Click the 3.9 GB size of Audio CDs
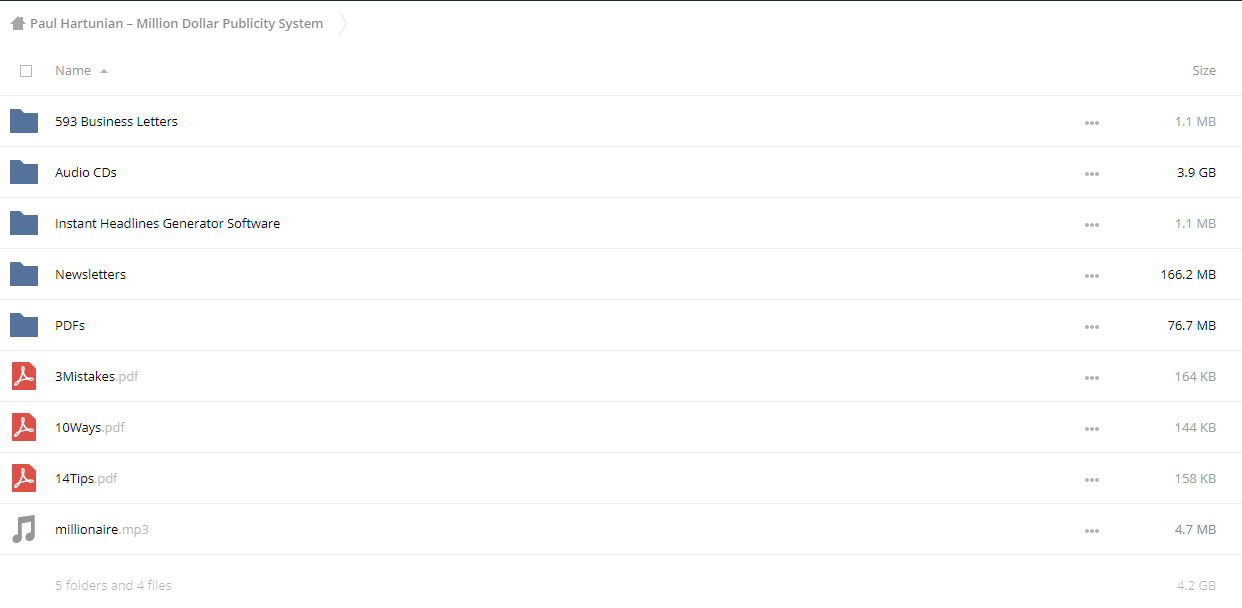Screen dimensions: 1242x608 click(1196, 172)
